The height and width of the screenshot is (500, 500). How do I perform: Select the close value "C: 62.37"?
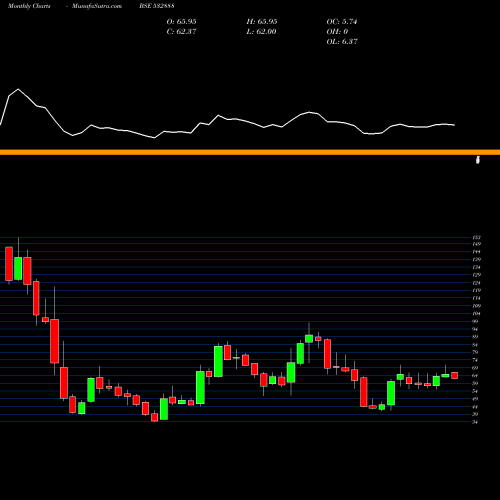[181, 31]
